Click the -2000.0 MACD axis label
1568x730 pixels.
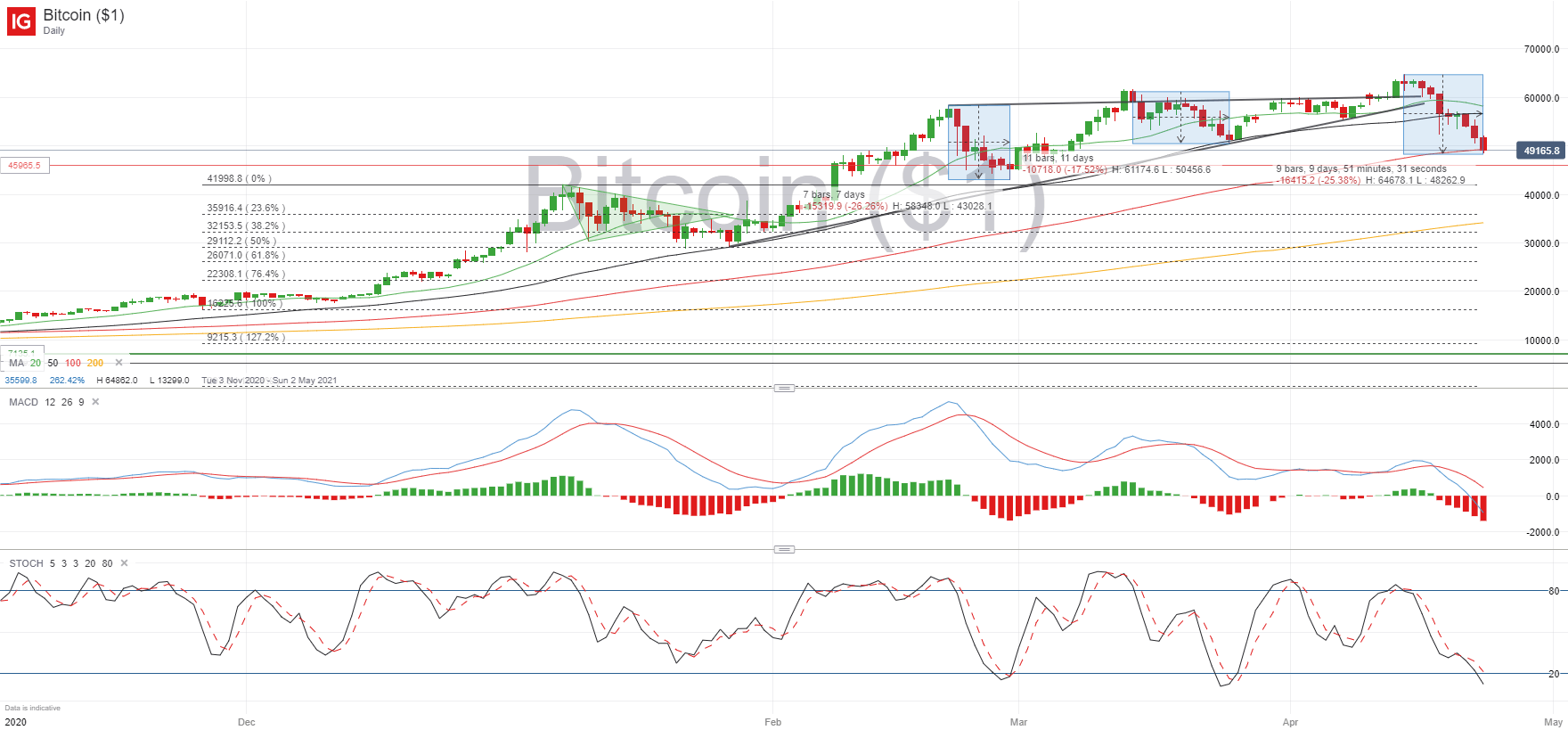point(1543,532)
